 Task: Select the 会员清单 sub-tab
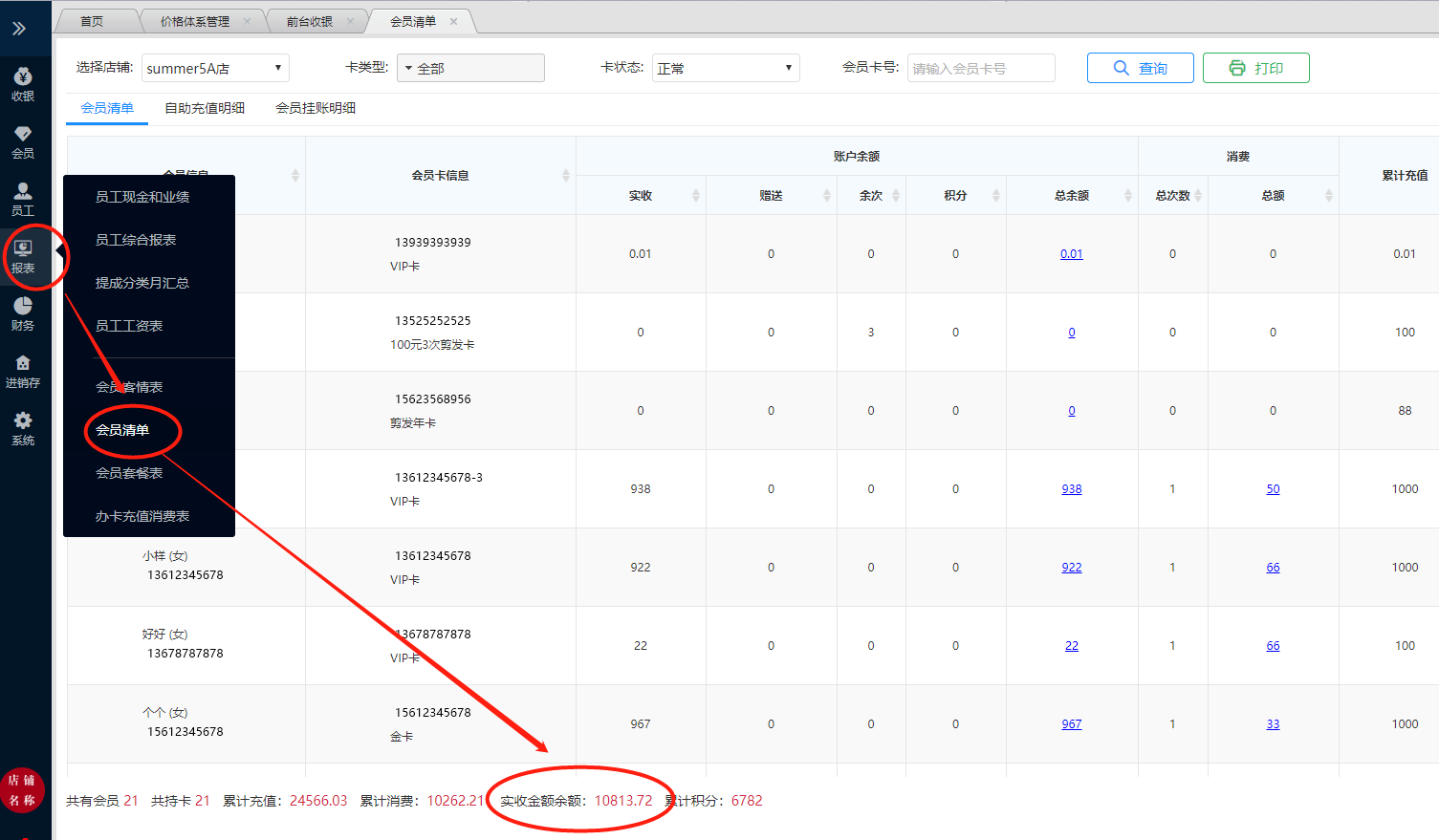coord(107,108)
